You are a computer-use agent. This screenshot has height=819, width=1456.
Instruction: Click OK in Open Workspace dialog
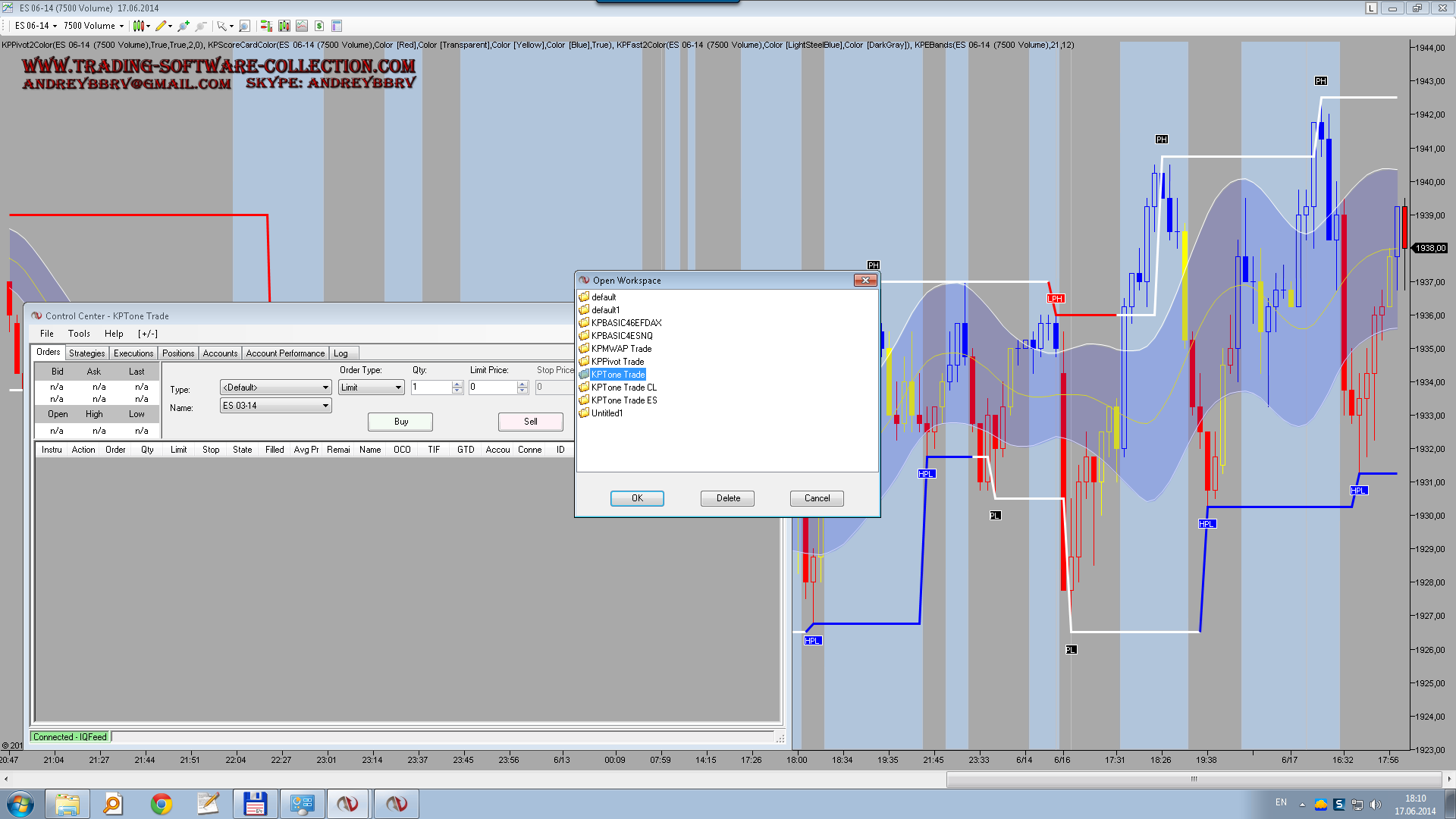[637, 498]
